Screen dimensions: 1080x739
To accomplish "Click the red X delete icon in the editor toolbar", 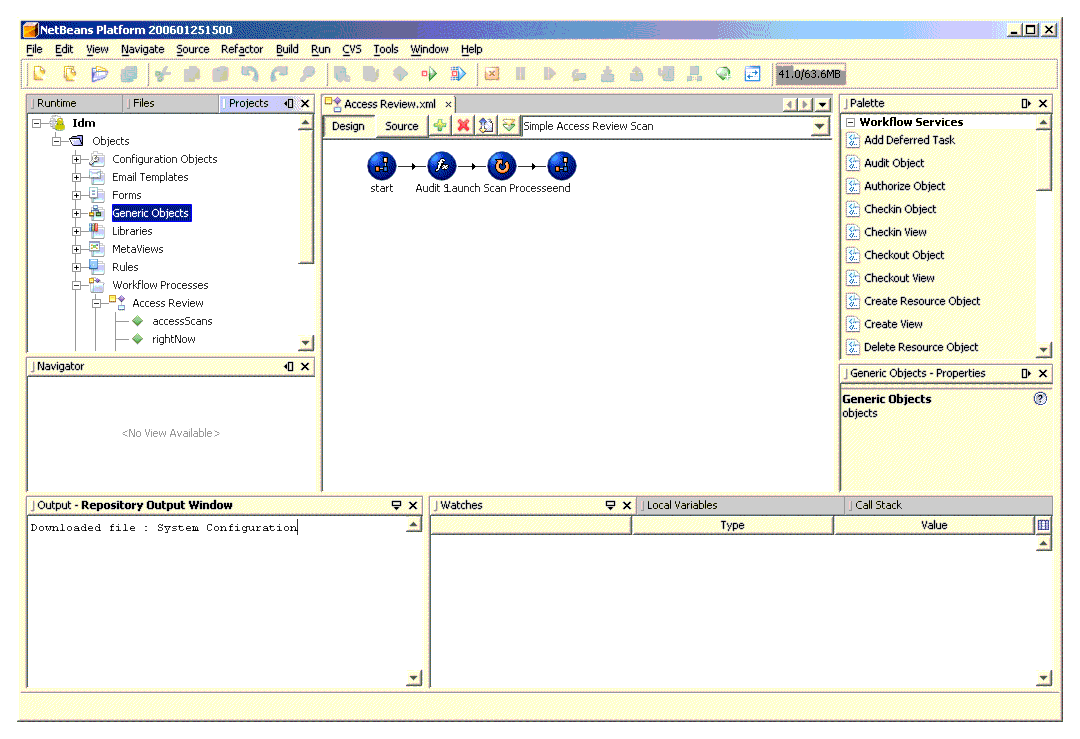I will pyautogui.click(x=463, y=125).
